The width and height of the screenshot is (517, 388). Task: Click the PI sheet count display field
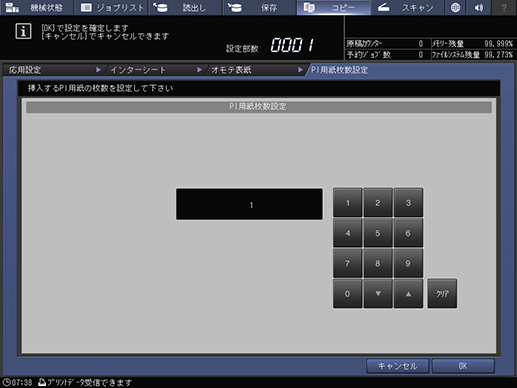249,204
